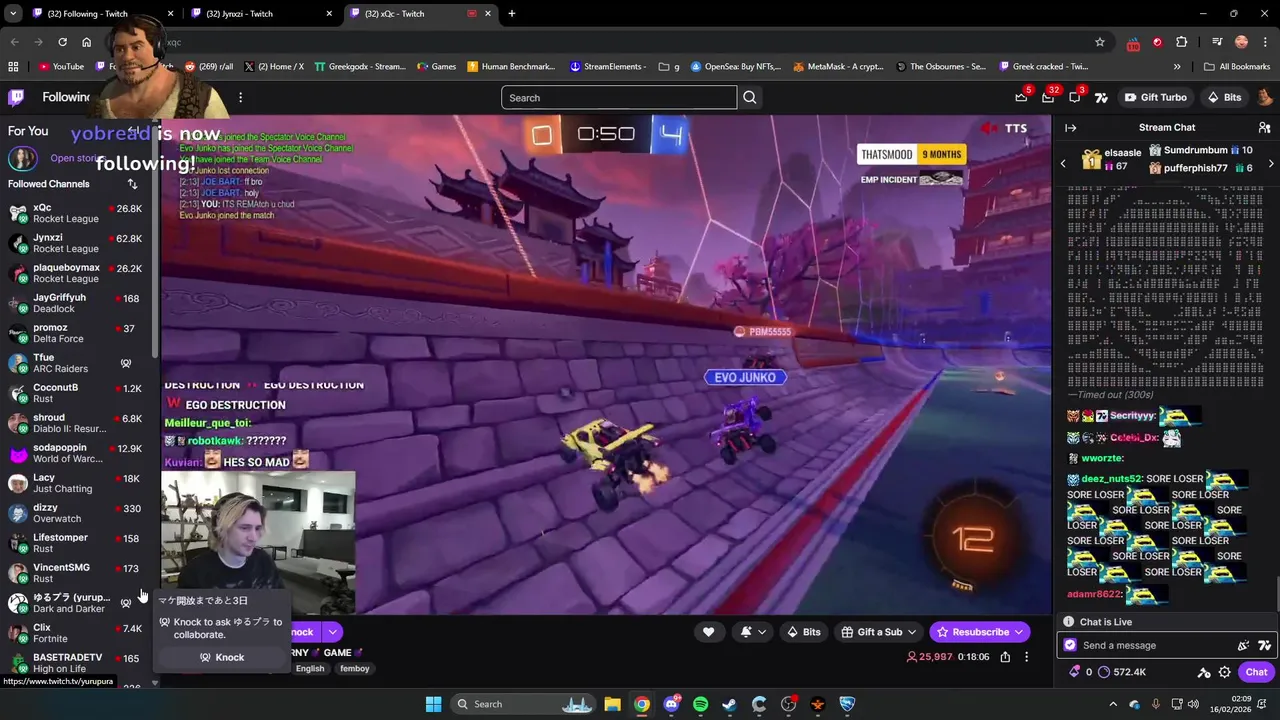This screenshot has height=720, width=1280.
Task: Click the purple Chat send button
Action: (x=1256, y=672)
